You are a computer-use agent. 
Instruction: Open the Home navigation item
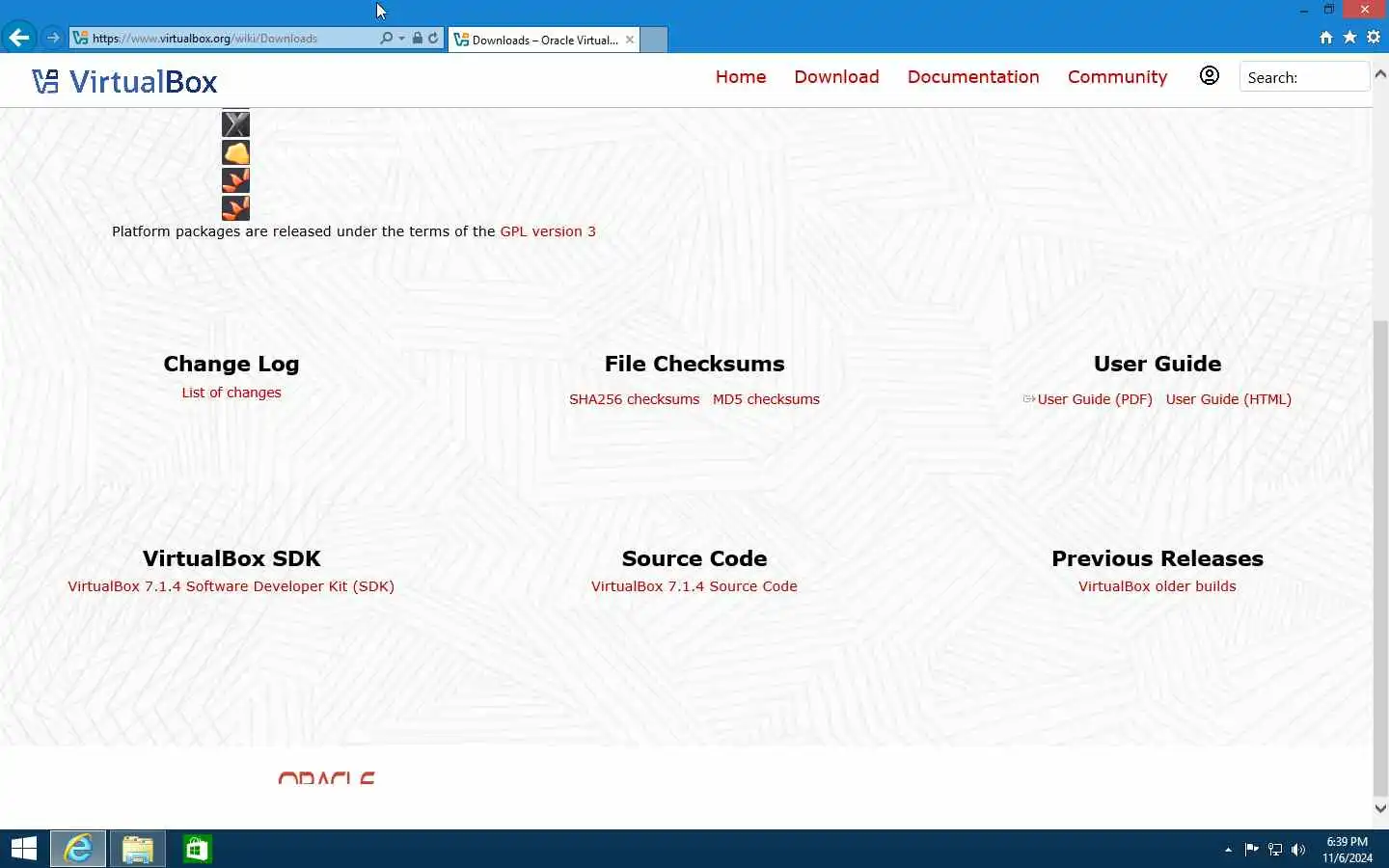tap(741, 77)
